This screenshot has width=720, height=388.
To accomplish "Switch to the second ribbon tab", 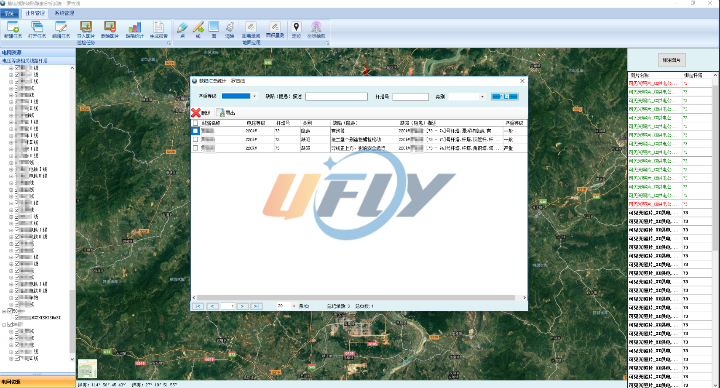I will [x=35, y=13].
